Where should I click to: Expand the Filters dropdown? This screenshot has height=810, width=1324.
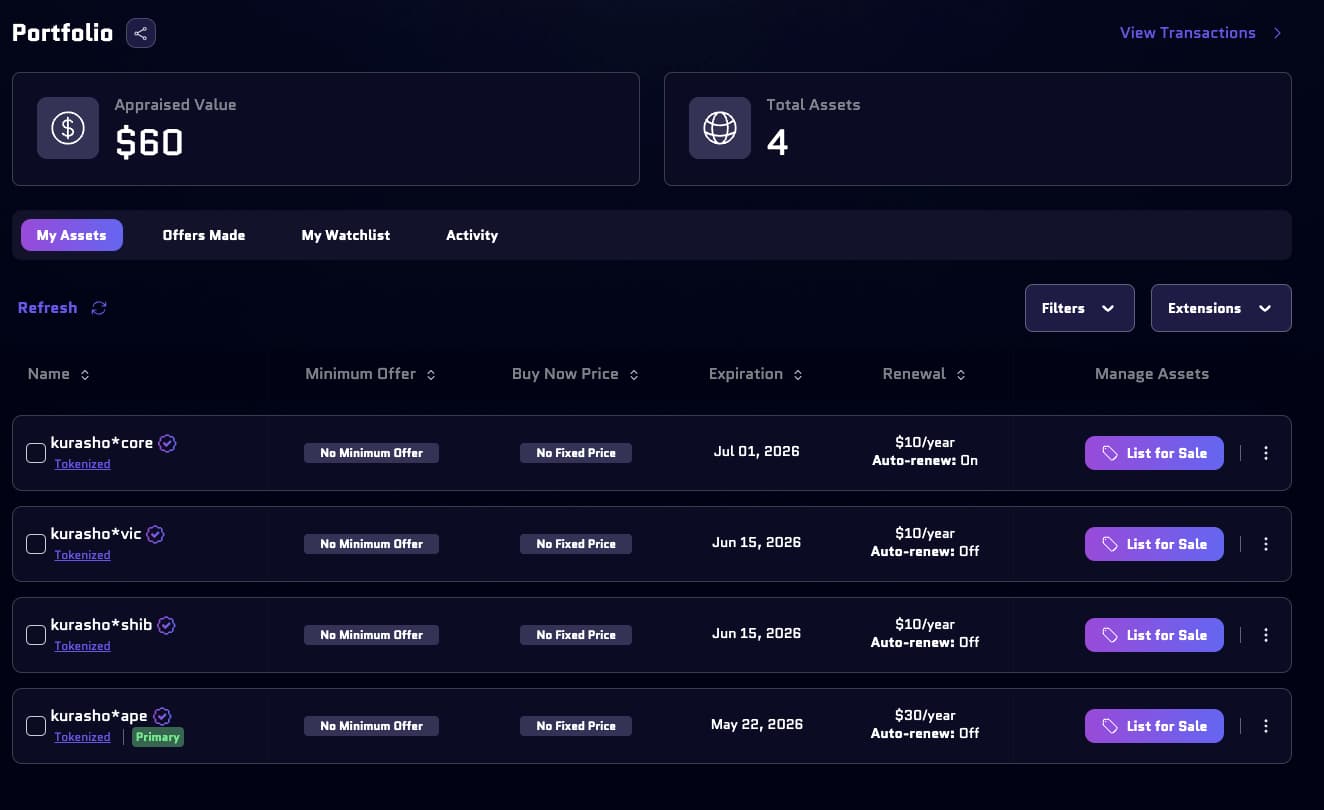pos(1079,308)
